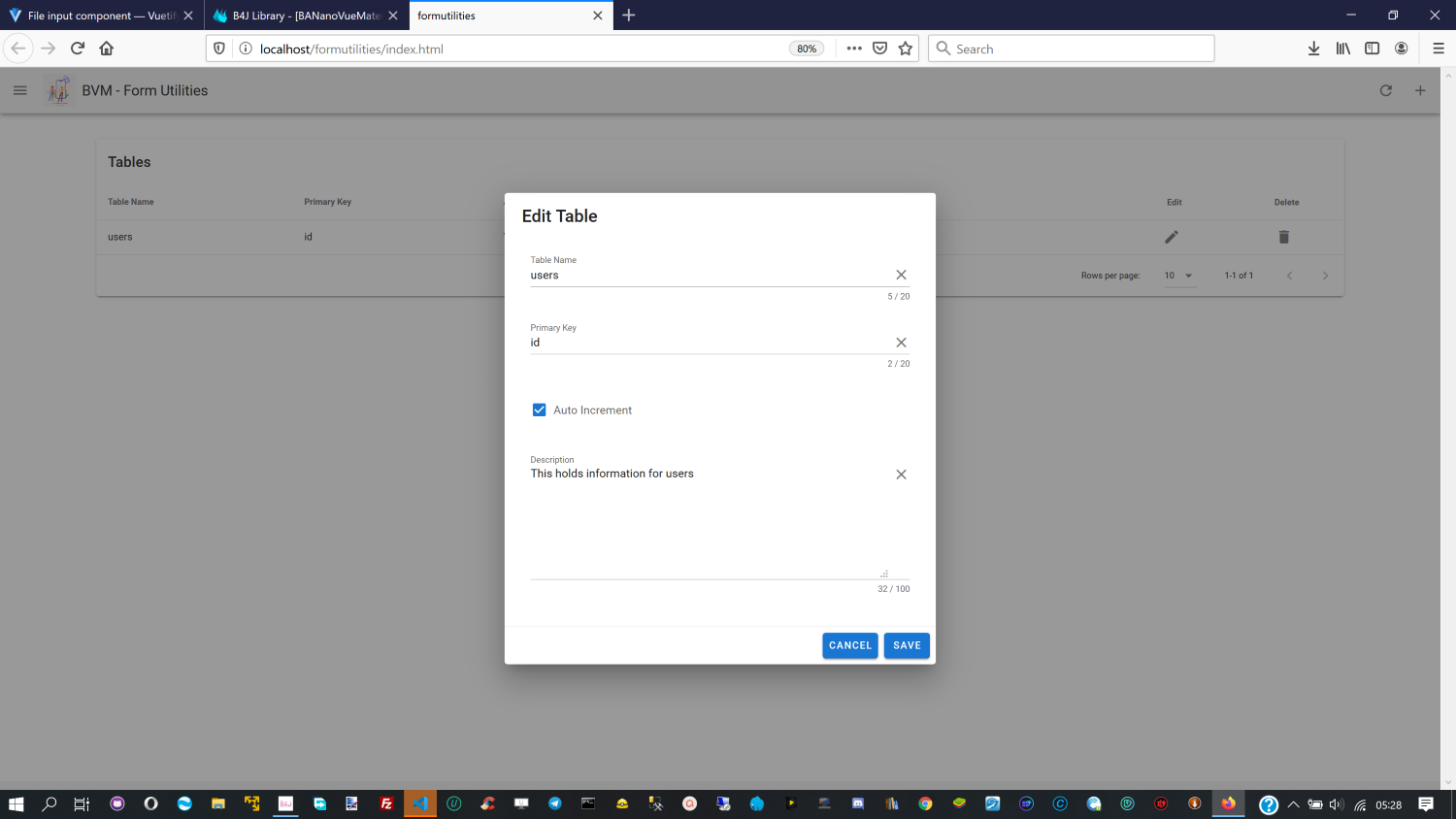1456x819 pixels.
Task: Click the '1-1 of 1' pagination text
Action: coord(1239,276)
